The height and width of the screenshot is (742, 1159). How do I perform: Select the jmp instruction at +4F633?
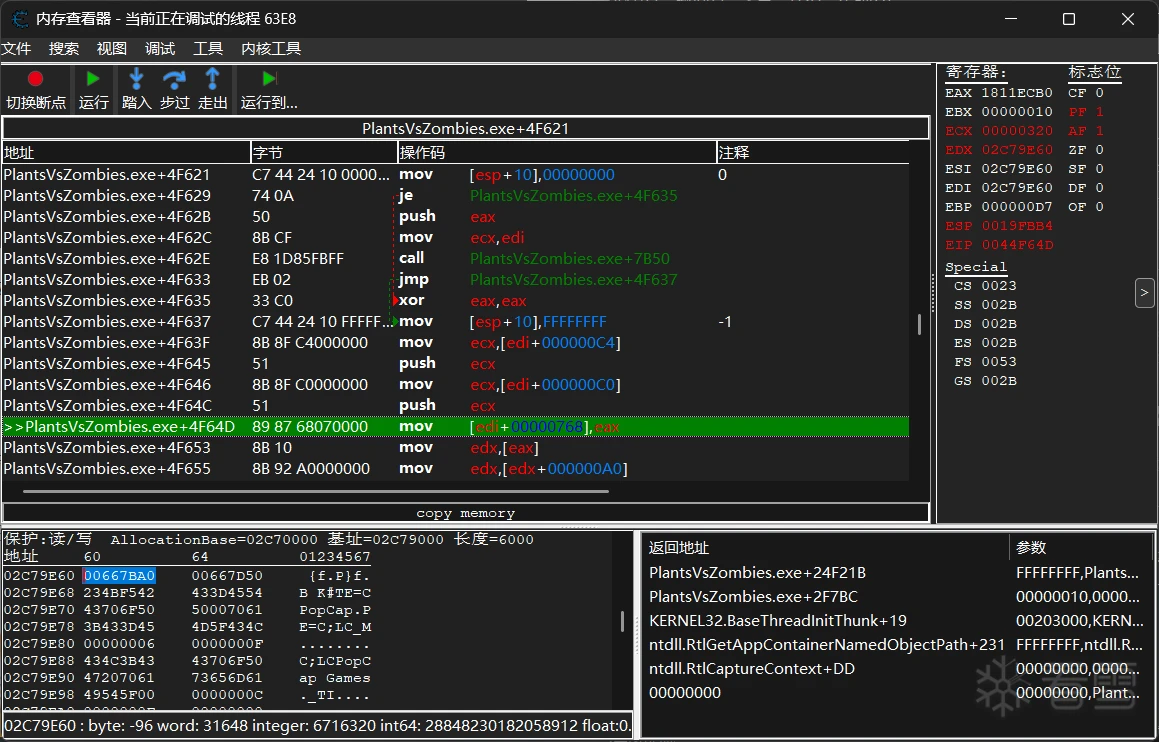(455, 280)
